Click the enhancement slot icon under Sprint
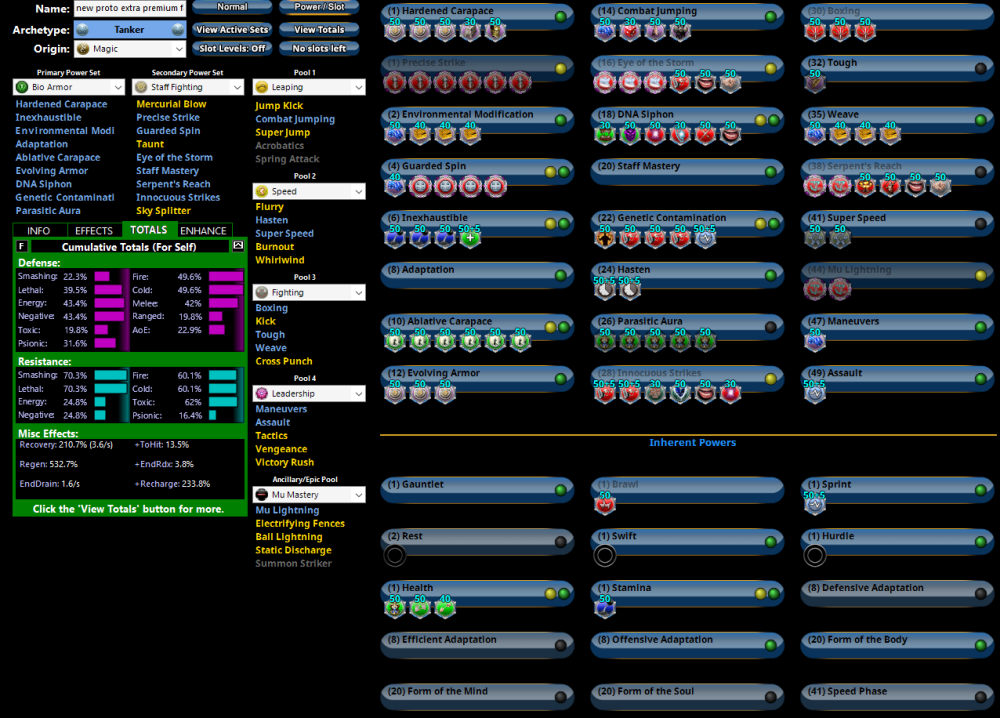The height and width of the screenshot is (718, 1000). click(815, 504)
